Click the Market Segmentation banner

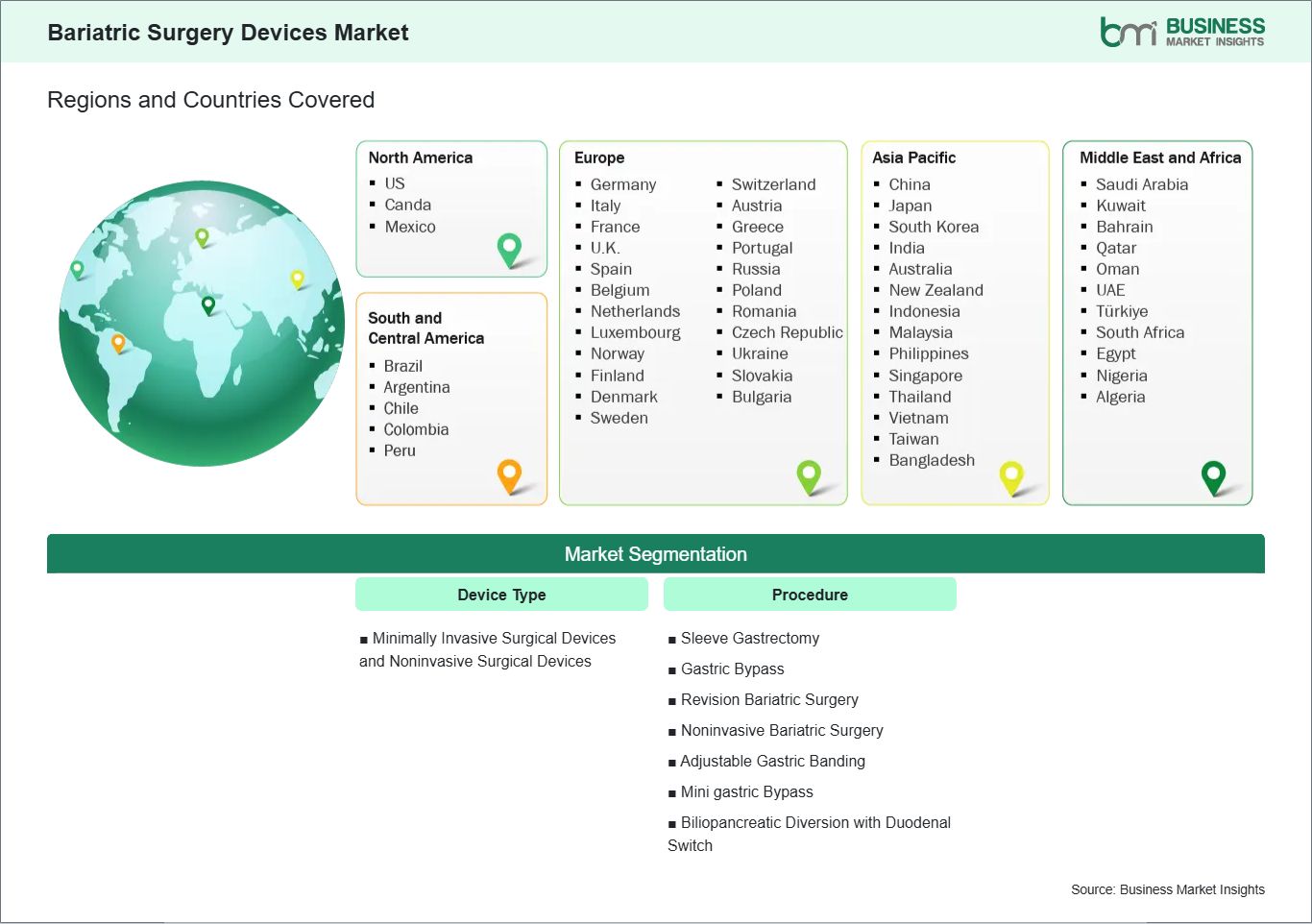coord(655,554)
